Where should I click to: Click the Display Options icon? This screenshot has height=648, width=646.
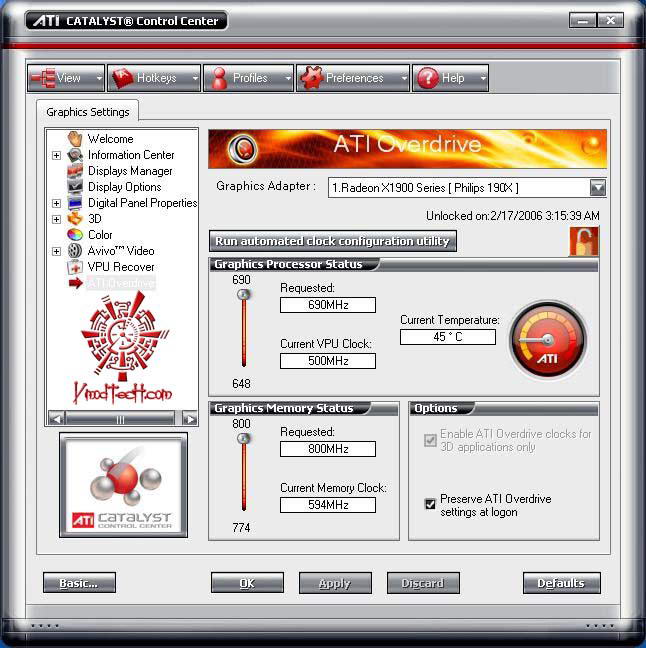75,187
